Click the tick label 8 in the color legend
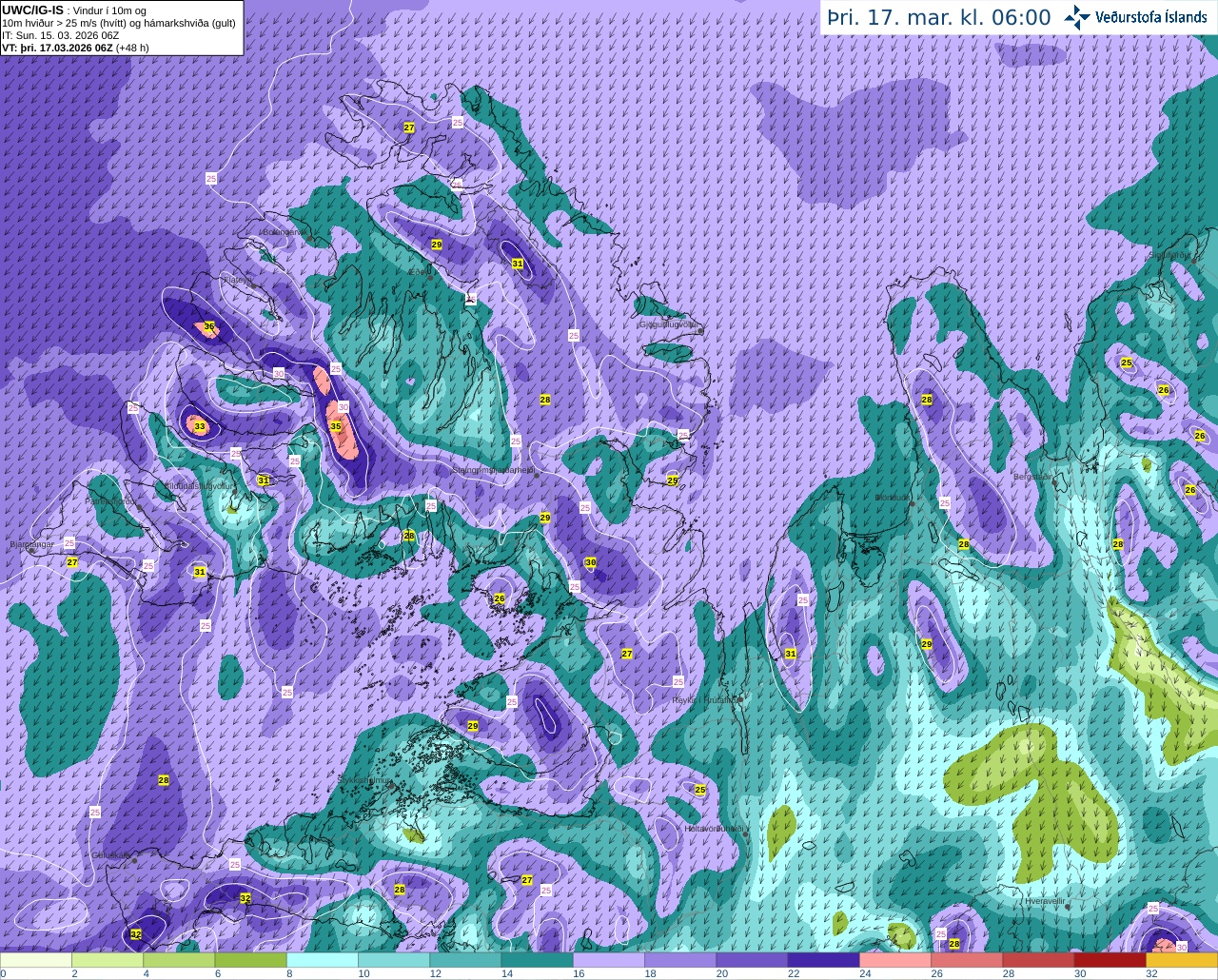1218x980 pixels. point(289,973)
